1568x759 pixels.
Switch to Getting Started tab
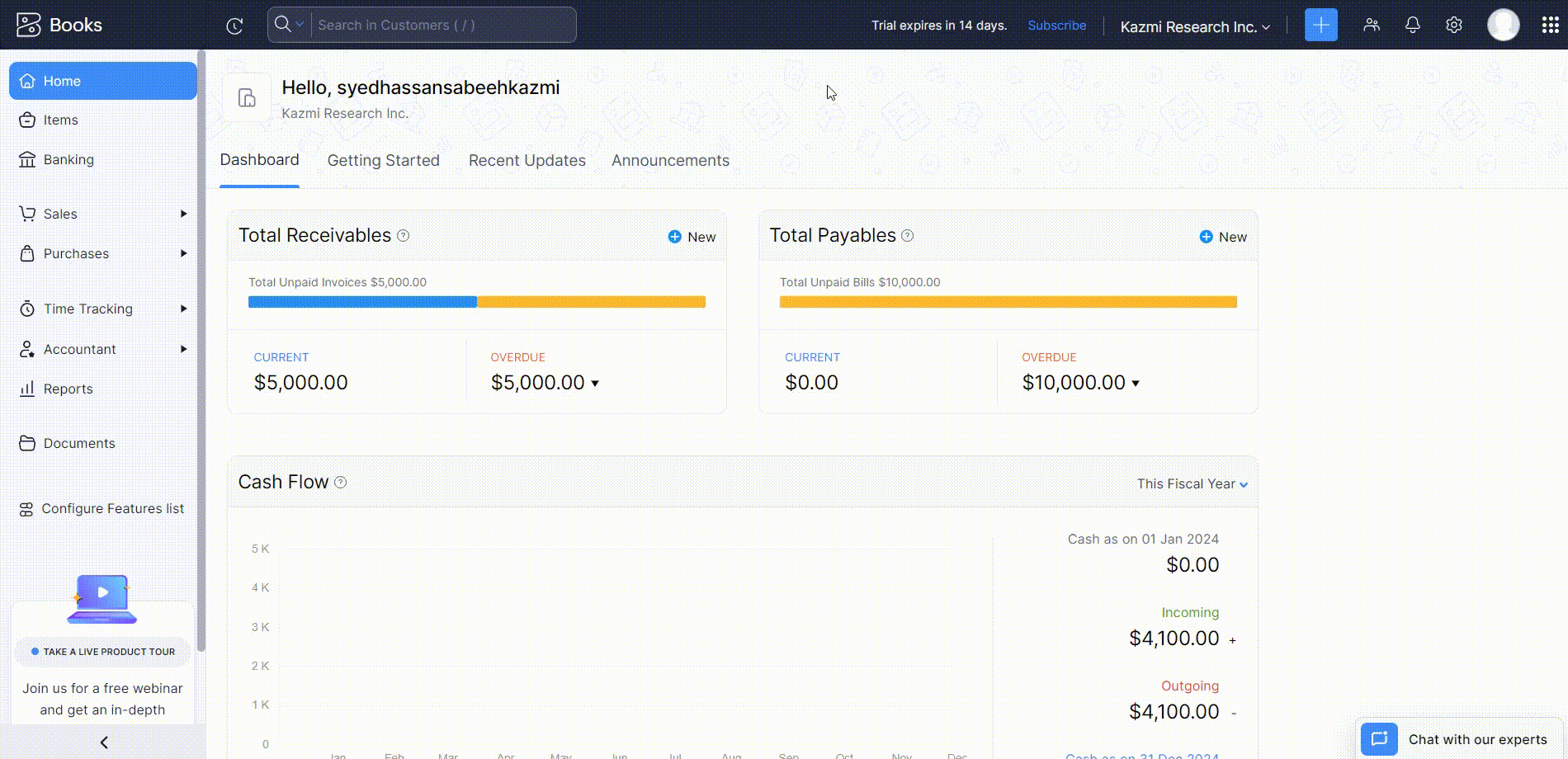(x=384, y=161)
